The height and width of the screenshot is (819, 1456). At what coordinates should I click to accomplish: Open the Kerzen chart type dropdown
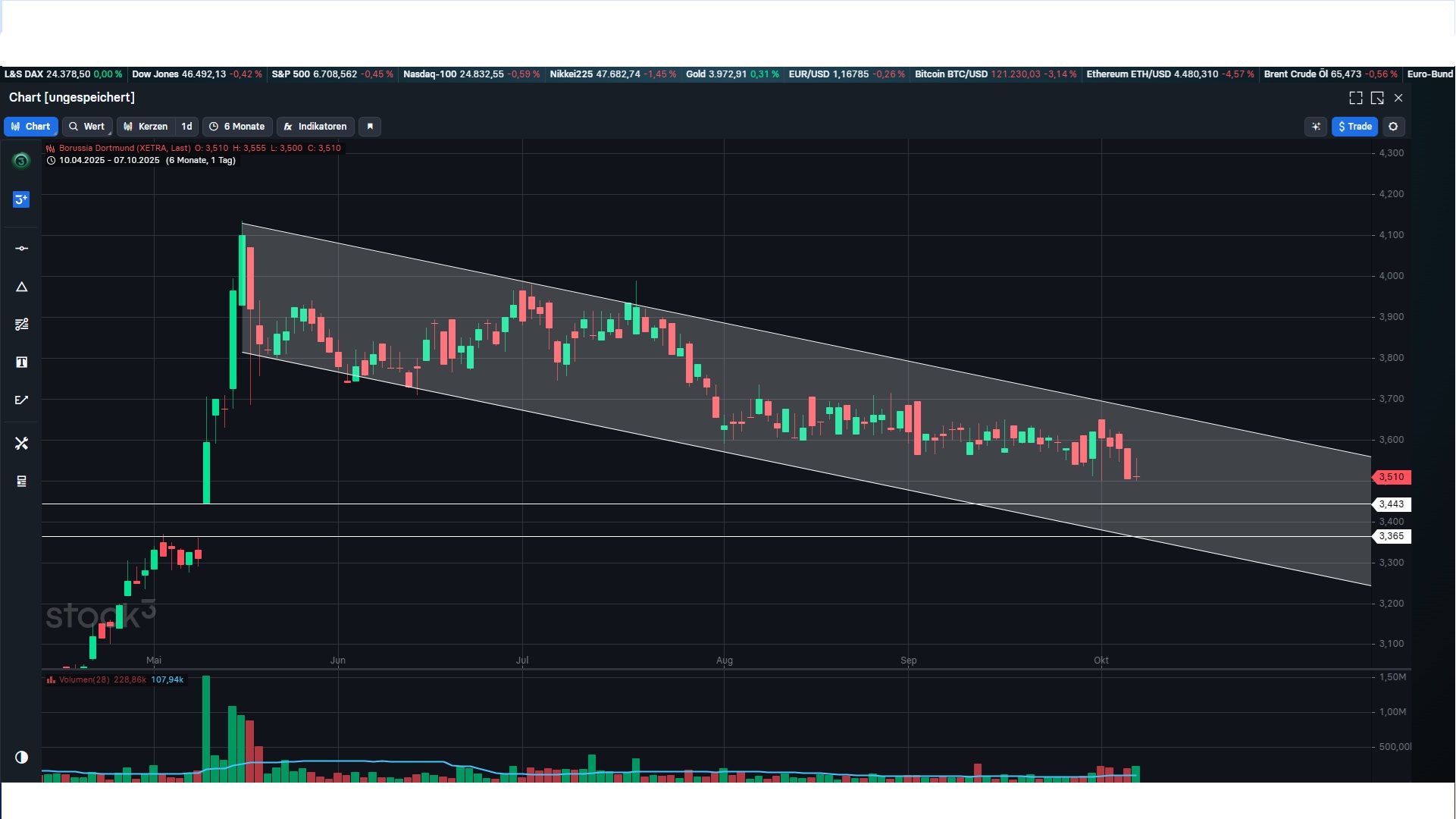(146, 127)
